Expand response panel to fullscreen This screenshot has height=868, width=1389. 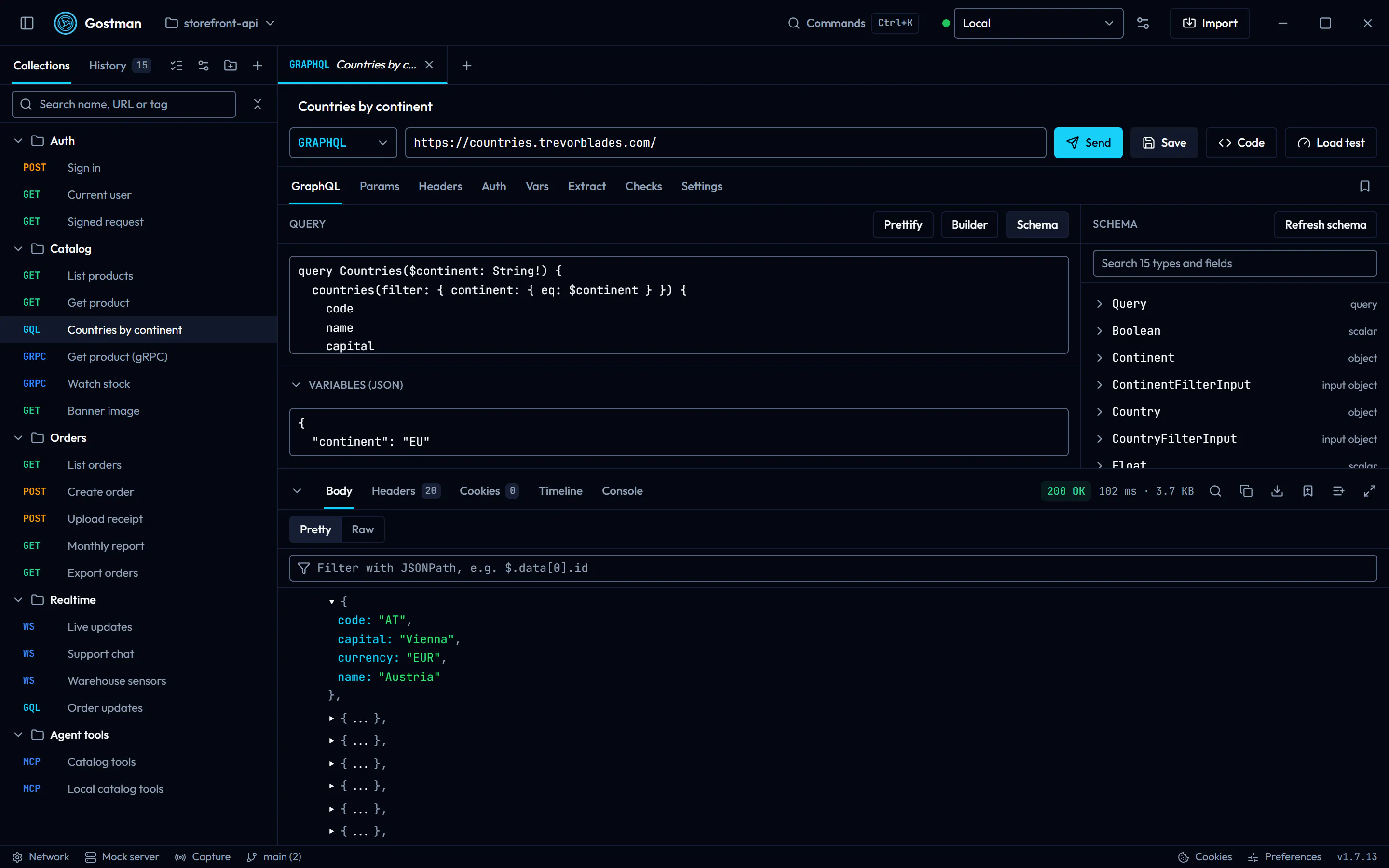pyautogui.click(x=1370, y=491)
